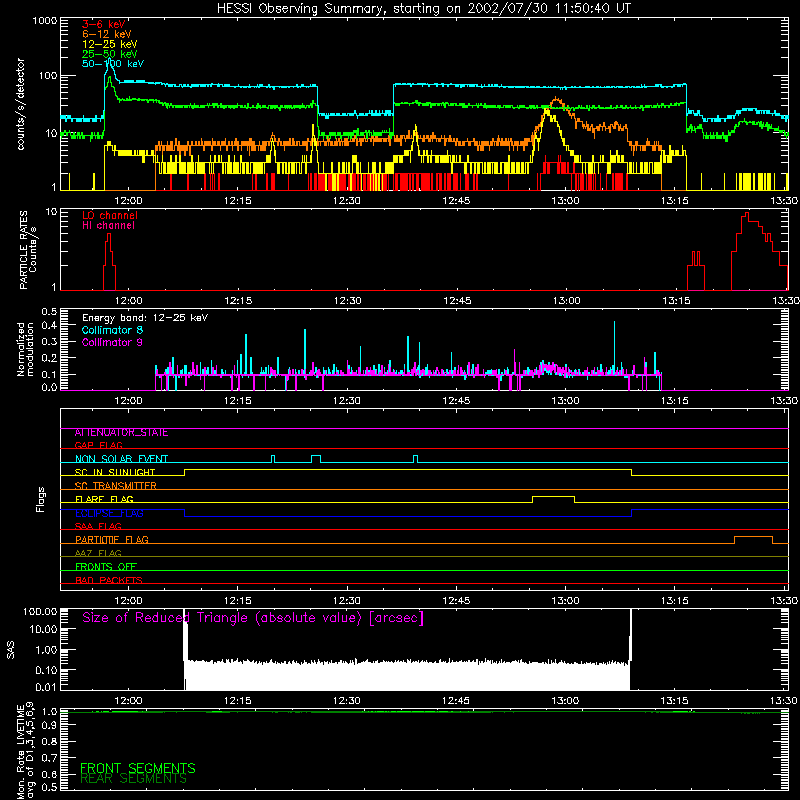Image resolution: width=800 pixels, height=800 pixels.
Task: Click the ECLIPSE_FLAG label
Action: tap(109, 513)
